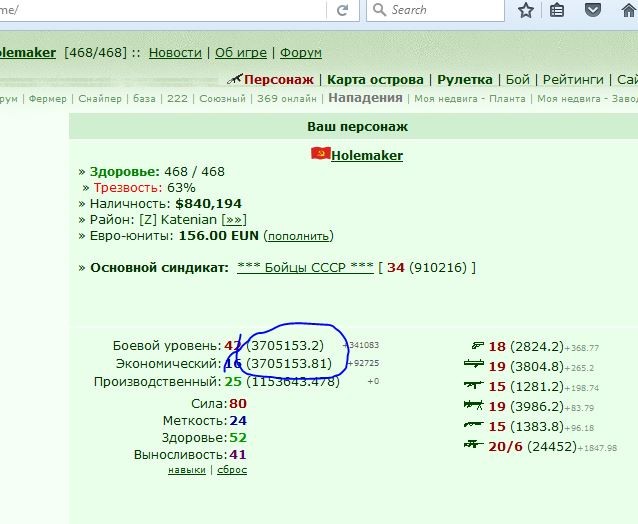Open the Карта острова menu item
Image resolution: width=638 pixels, height=524 pixels.
(375, 80)
